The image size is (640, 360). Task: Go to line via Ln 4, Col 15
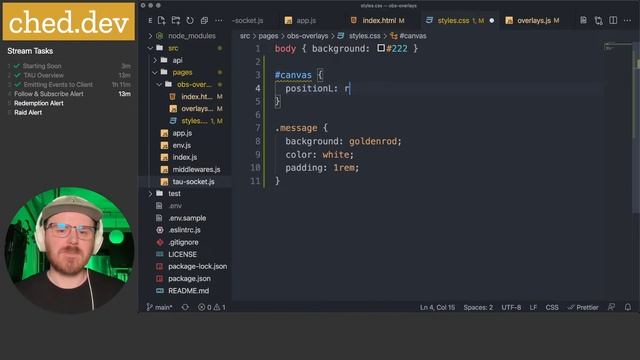(437, 307)
